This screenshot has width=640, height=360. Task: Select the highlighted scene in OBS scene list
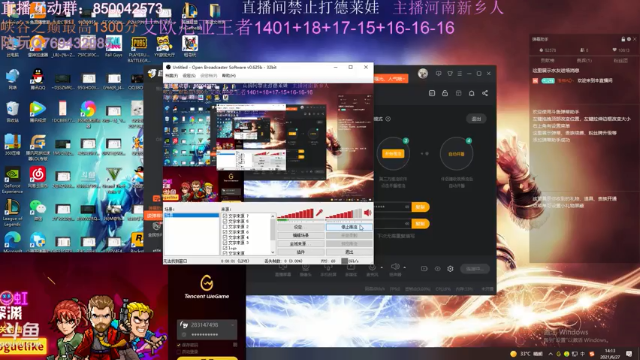[x=191, y=215]
